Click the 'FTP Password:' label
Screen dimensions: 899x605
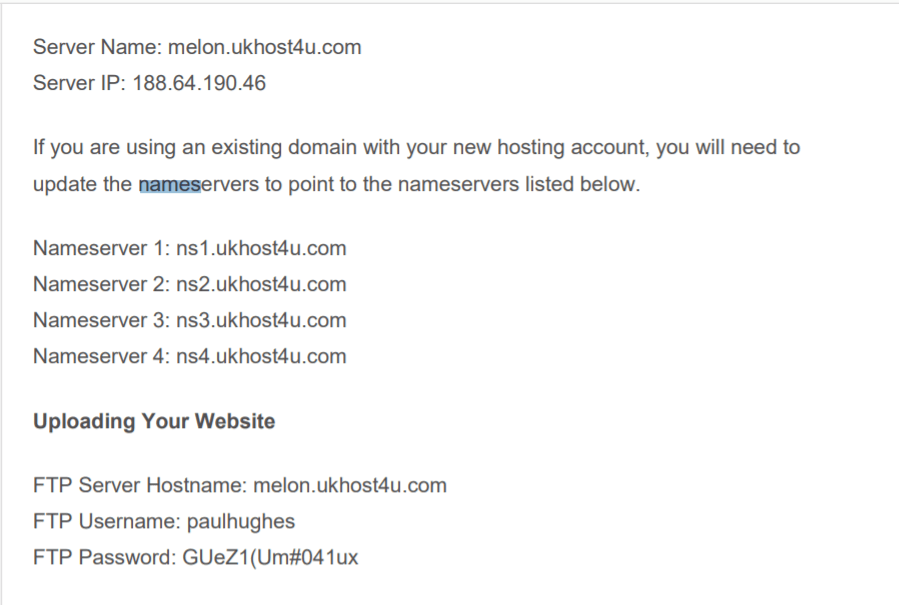105,557
